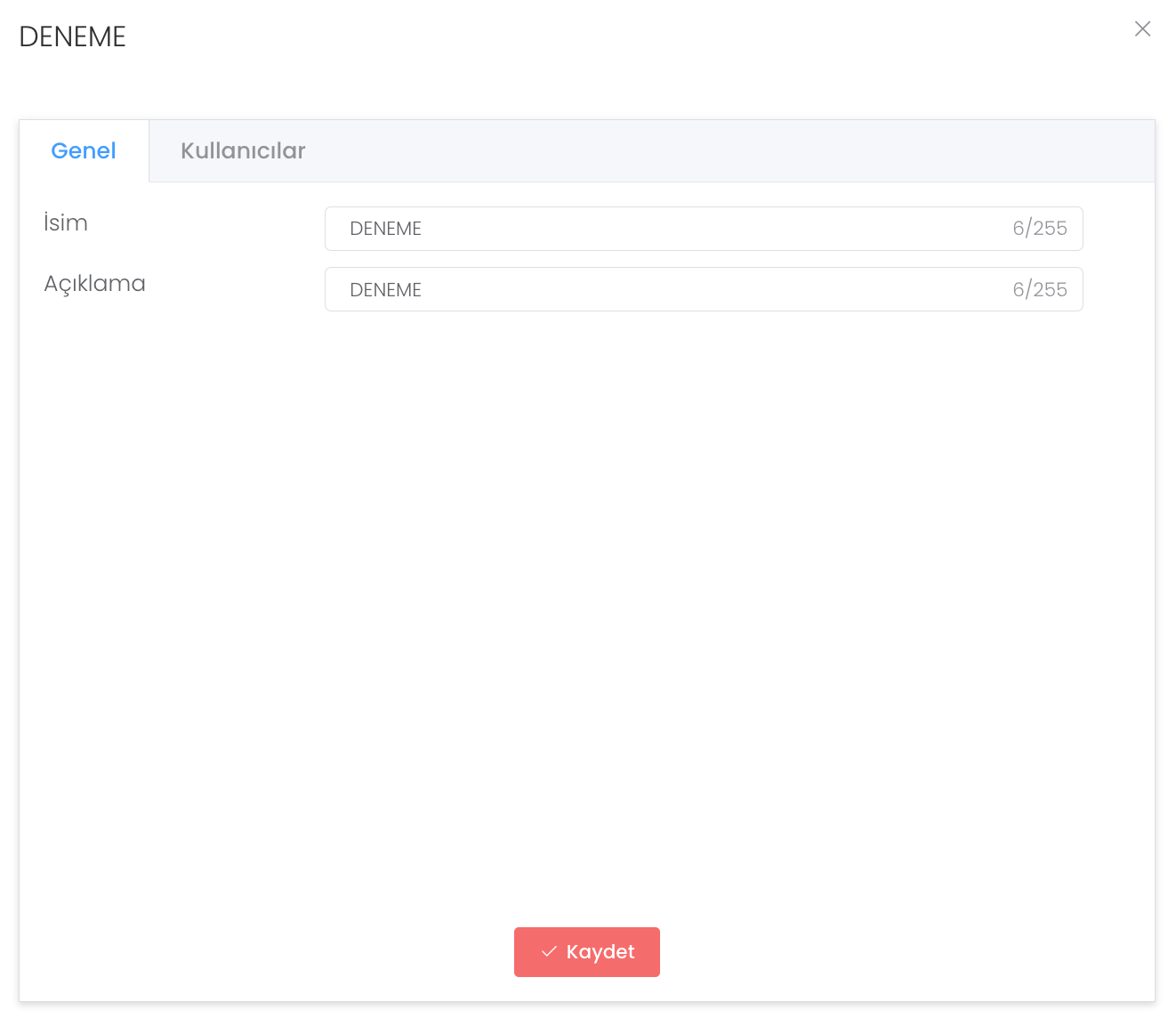Viewport: 1176px width, 1034px height.
Task: Click the 6/255 counter in Açıklama field
Action: [1039, 289]
